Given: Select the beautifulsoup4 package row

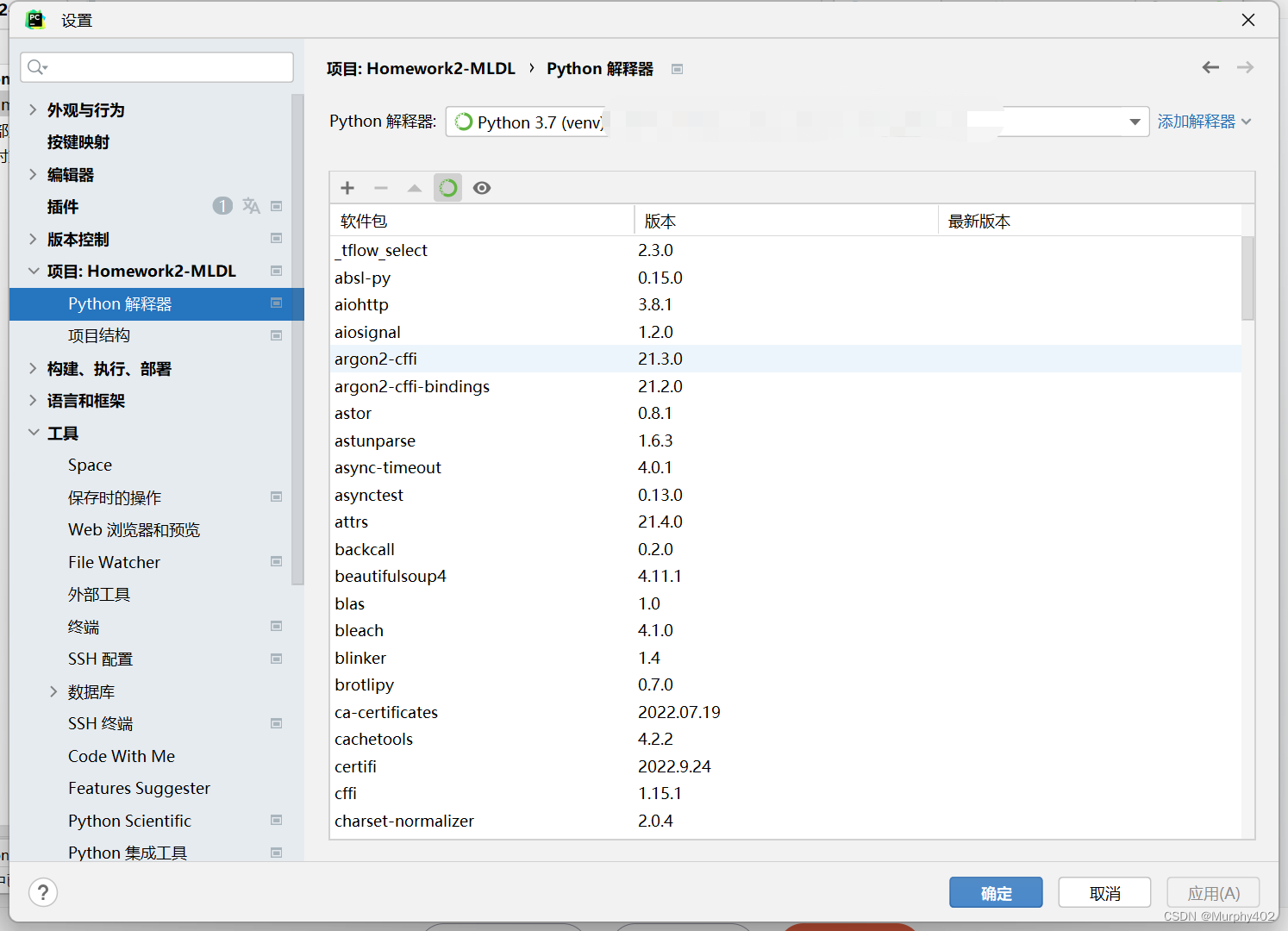Looking at the screenshot, I should coord(785,576).
